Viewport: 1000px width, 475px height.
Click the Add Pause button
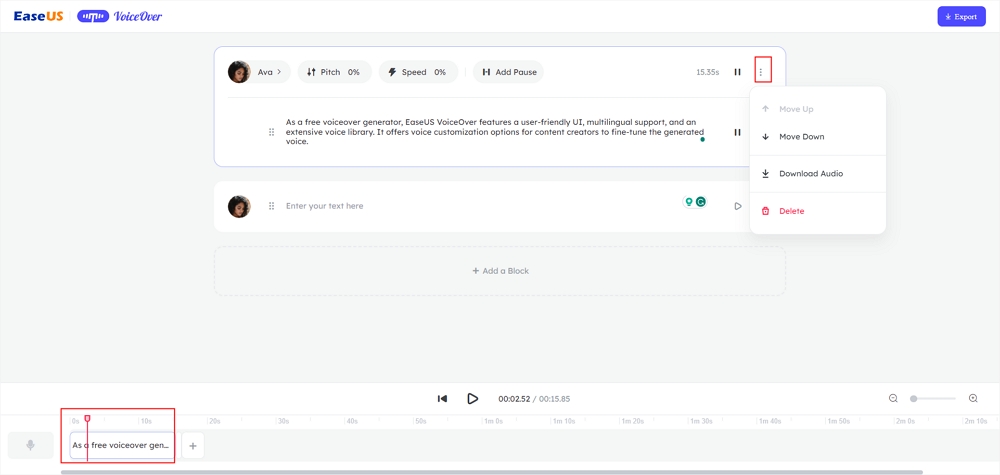point(508,72)
